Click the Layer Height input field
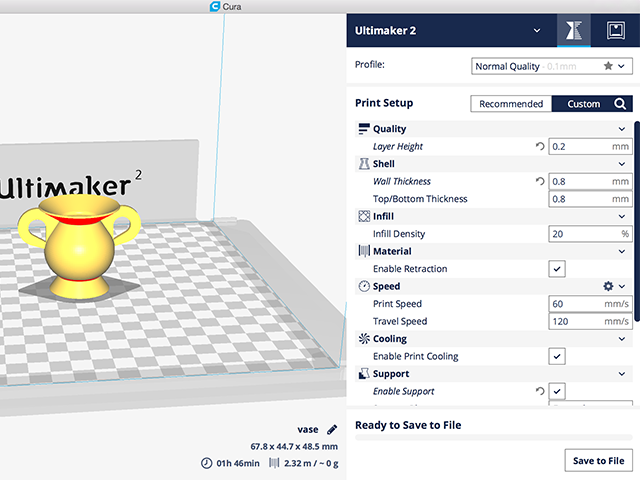The width and height of the screenshot is (640, 480). point(590,147)
